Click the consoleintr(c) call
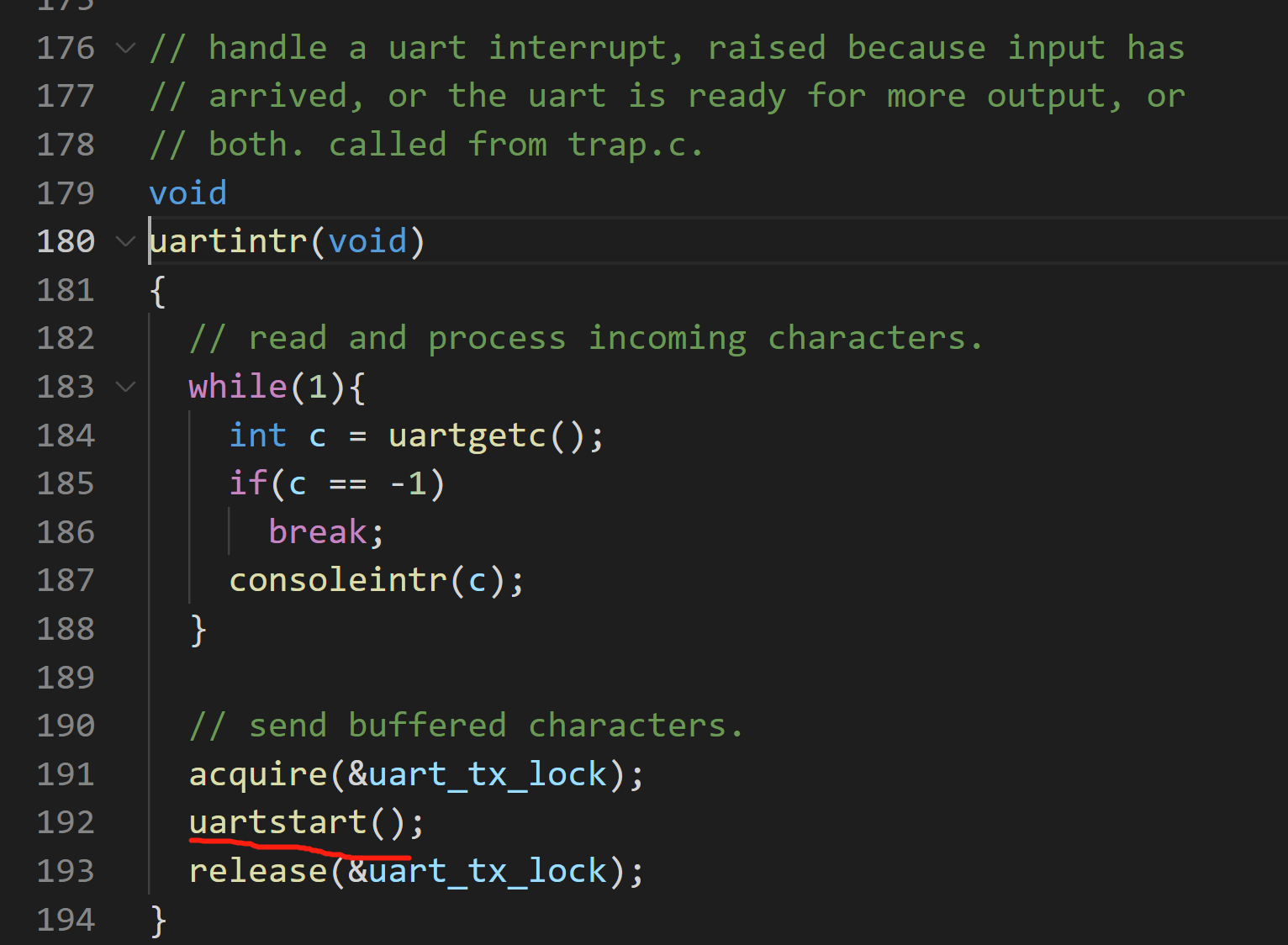 pos(339,580)
